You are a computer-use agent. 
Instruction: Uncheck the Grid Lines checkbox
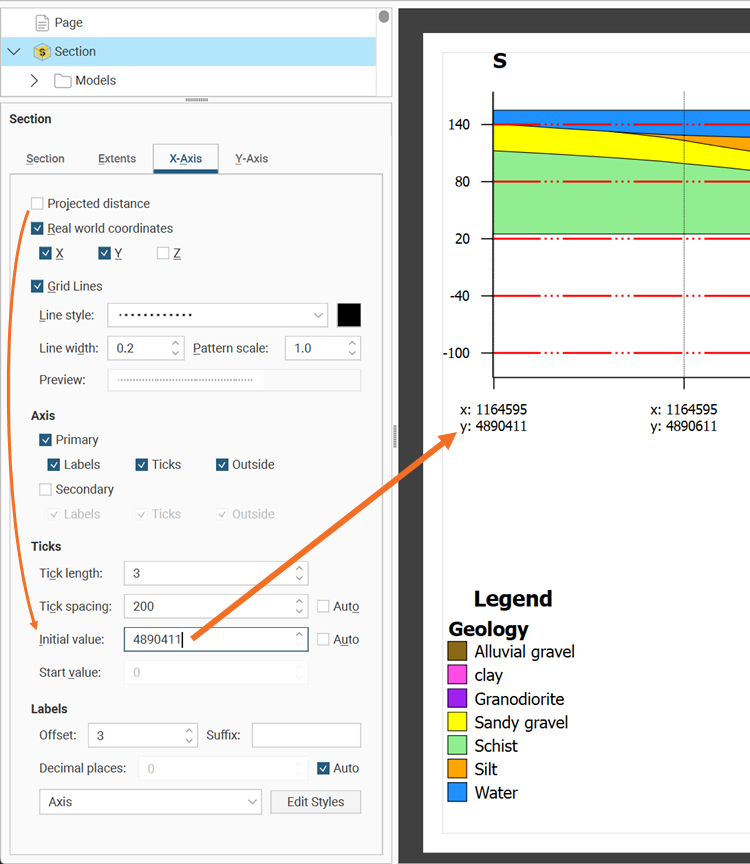coord(37,287)
